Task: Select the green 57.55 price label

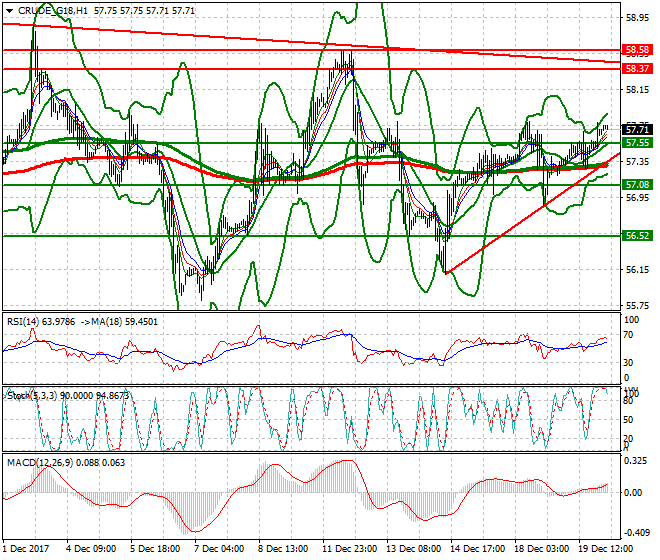Action: coord(636,143)
